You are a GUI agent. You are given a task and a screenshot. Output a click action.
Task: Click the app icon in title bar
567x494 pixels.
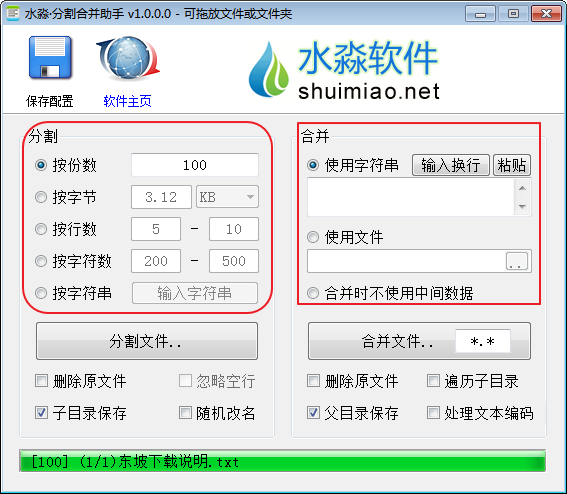[x=13, y=13]
